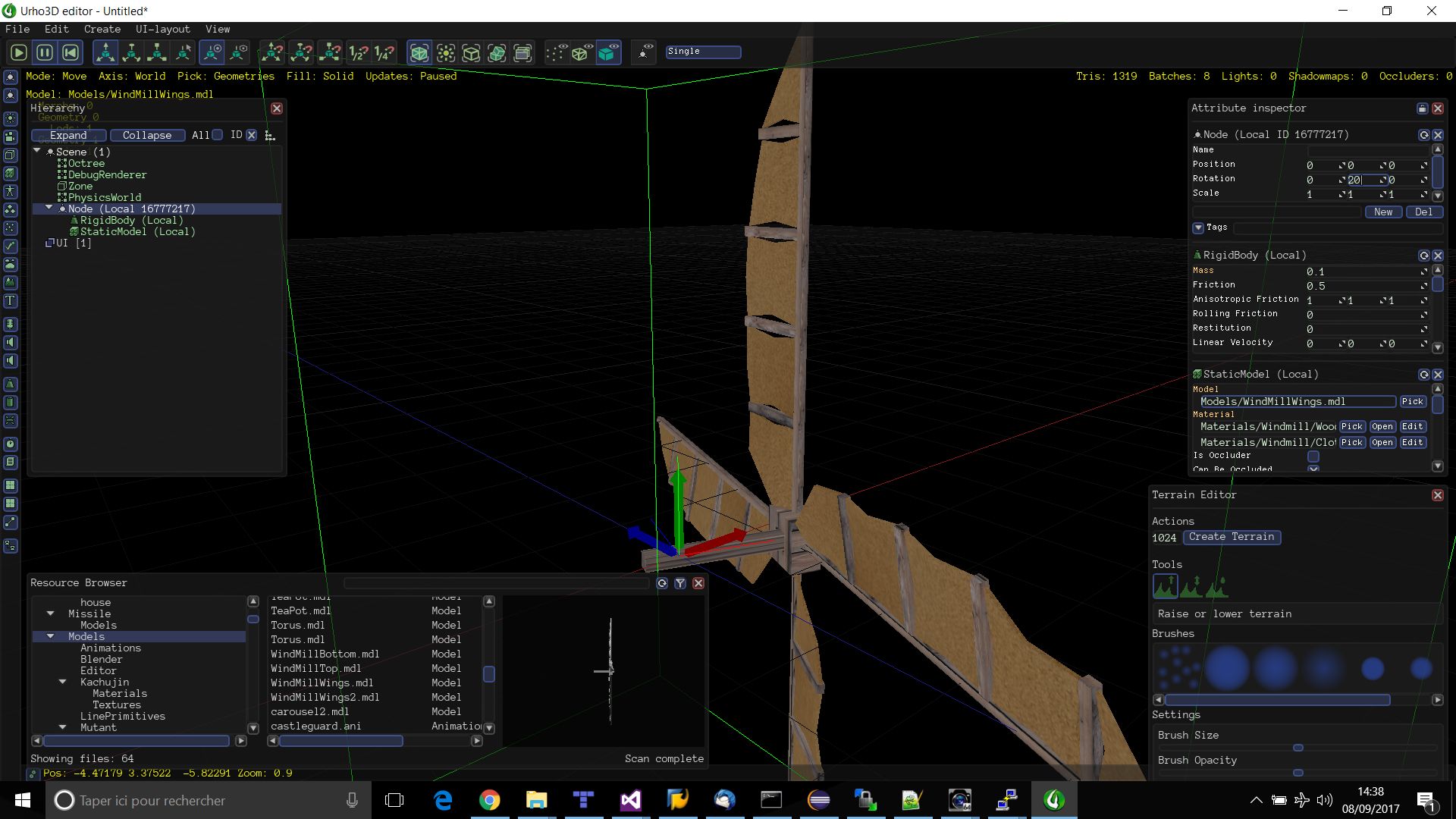
Task: Open Chrome from the Windows taskbar
Action: pyautogui.click(x=490, y=800)
